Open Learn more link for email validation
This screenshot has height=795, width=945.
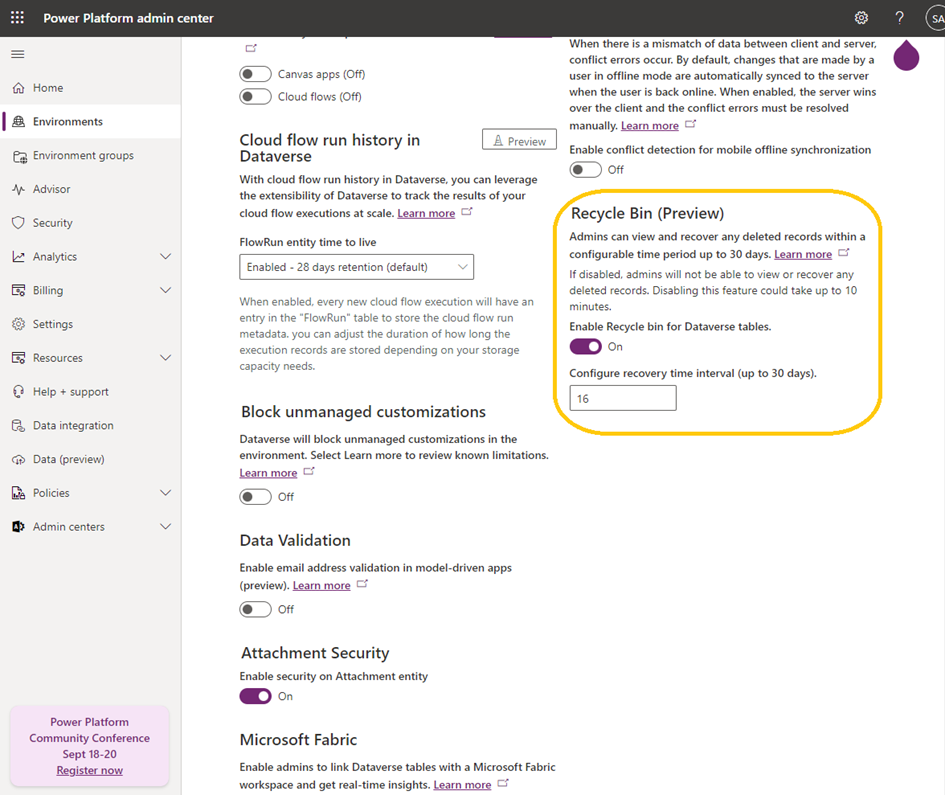click(321, 585)
